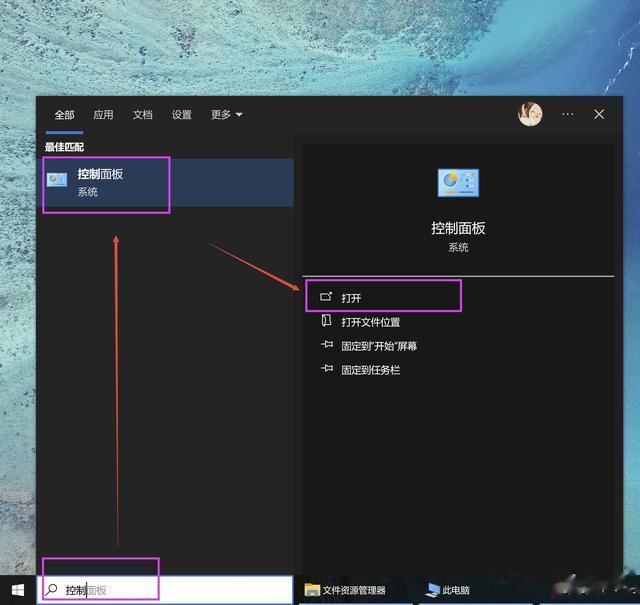The width and height of the screenshot is (640, 605).
Task: Close the search panel
Action: (599, 114)
